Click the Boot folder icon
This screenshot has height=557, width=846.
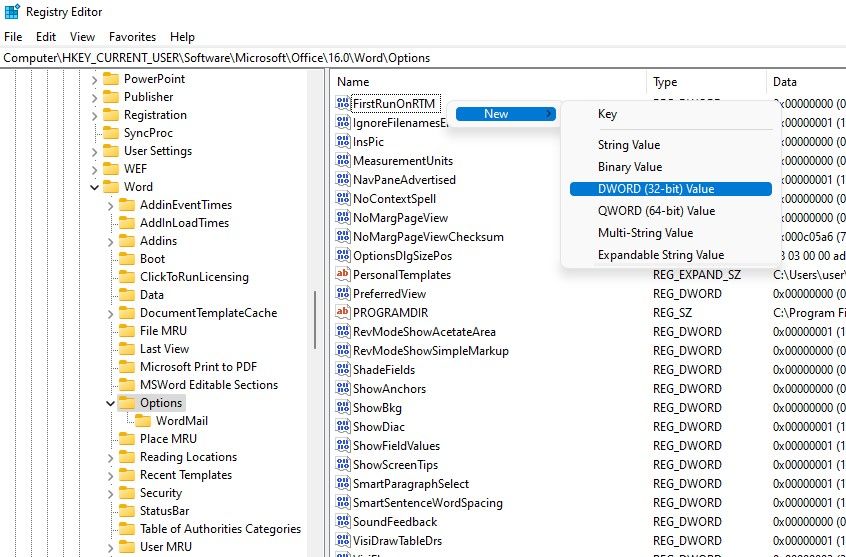pos(127,259)
